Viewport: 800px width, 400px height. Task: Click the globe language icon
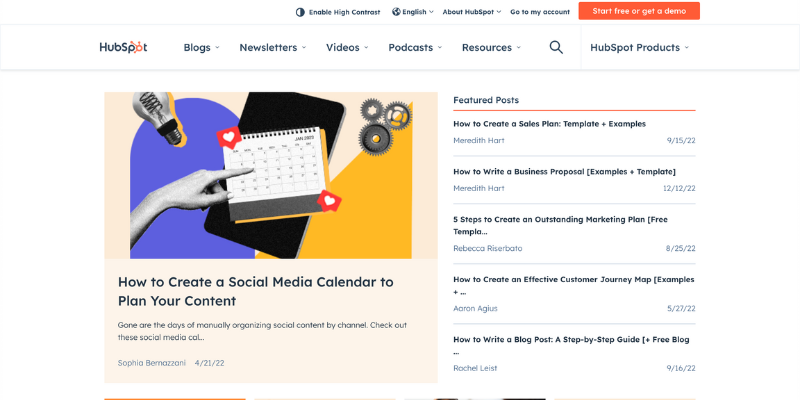click(x=396, y=12)
